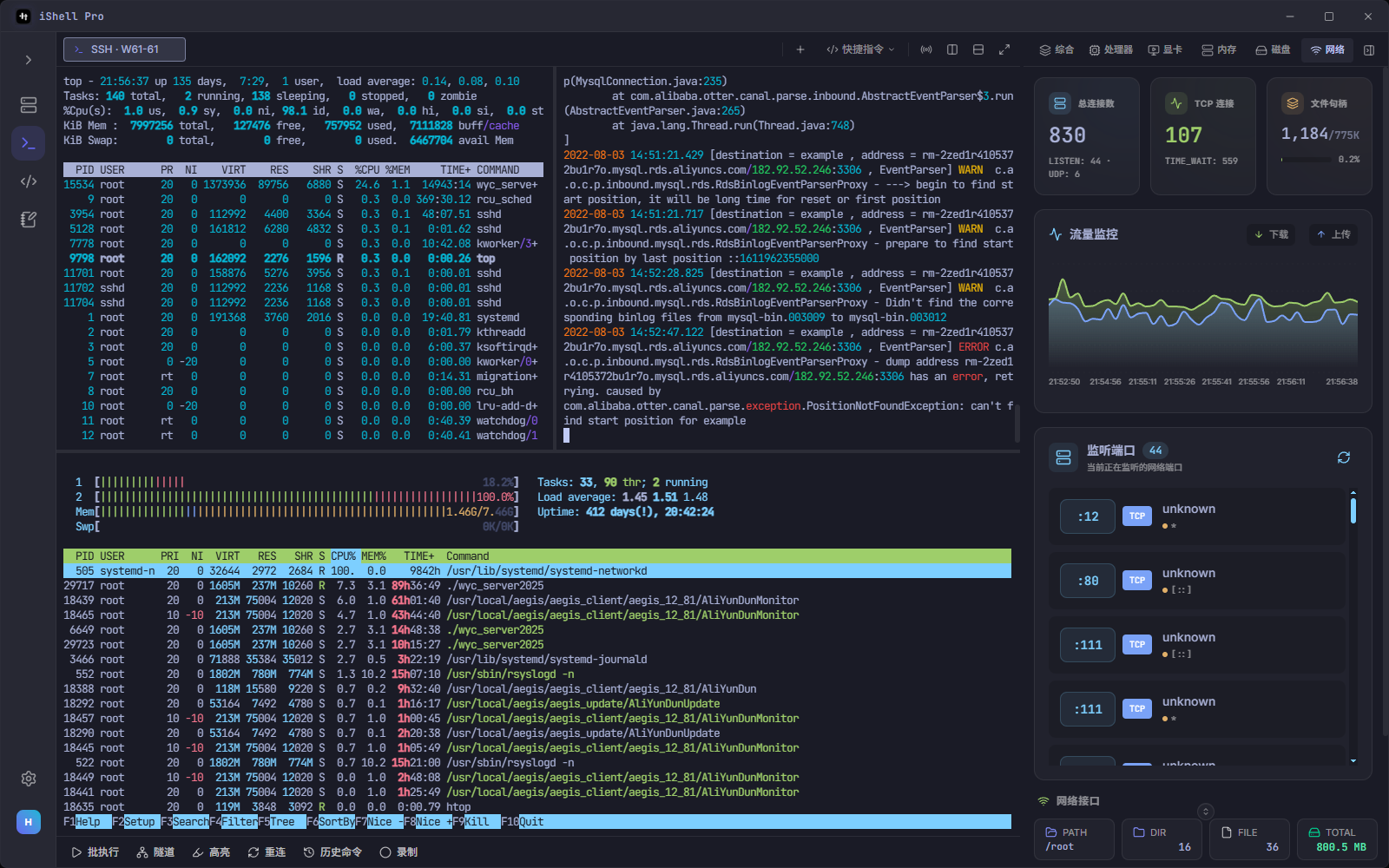Expand the left sidebar with chevron
This screenshot has height=868, width=1389.
coord(29,60)
